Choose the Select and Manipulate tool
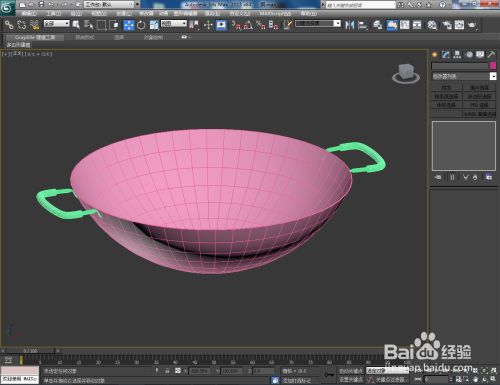This screenshot has width=500, height=385. (208, 25)
